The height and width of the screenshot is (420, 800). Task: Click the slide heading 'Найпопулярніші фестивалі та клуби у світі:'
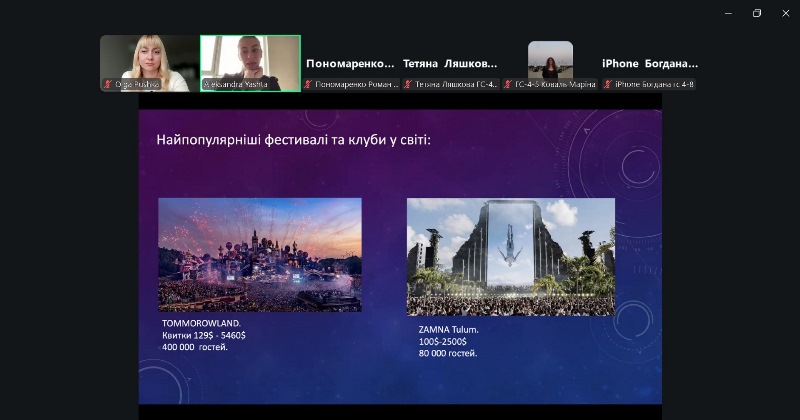point(293,140)
